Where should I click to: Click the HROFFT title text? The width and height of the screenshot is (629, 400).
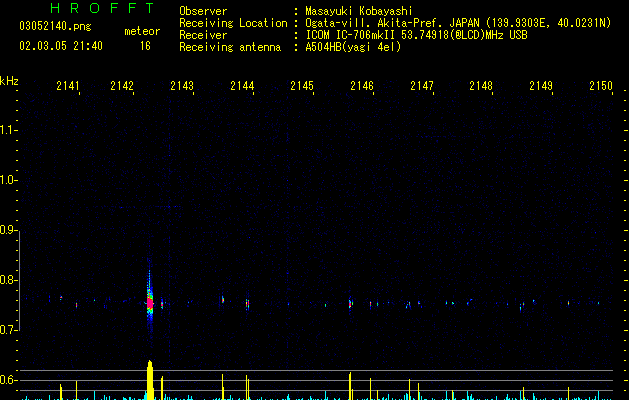102,8
